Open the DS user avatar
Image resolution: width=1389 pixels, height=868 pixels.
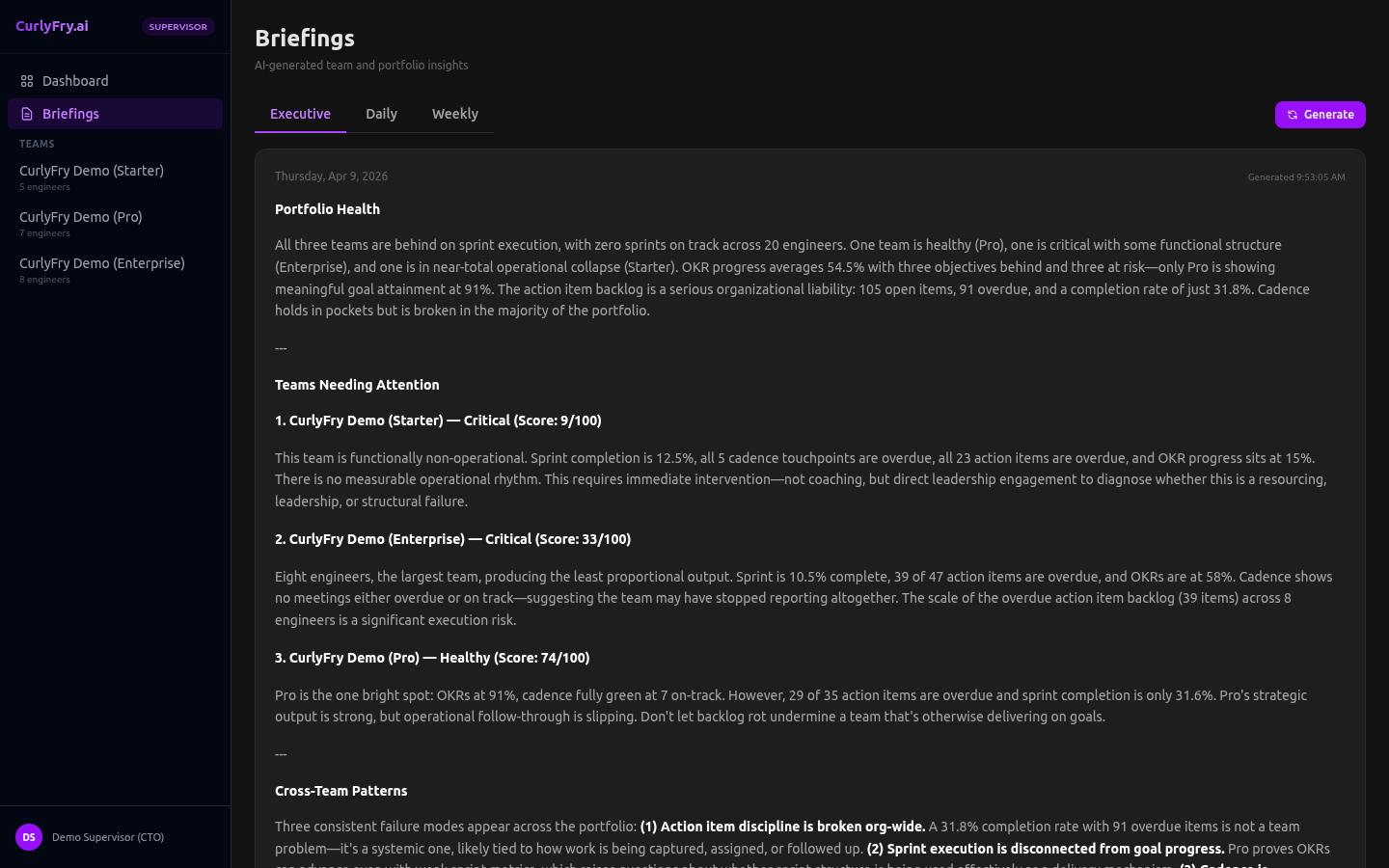(x=29, y=837)
